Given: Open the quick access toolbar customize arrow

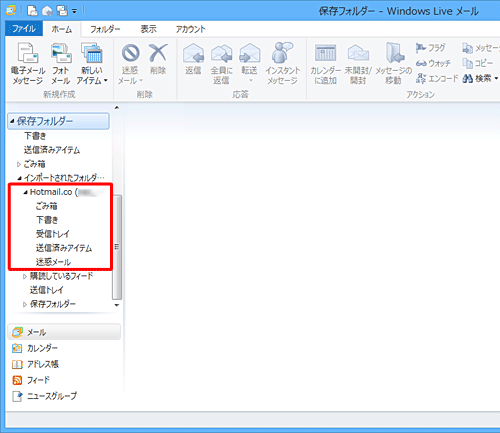Looking at the screenshot, I should pos(74,11).
